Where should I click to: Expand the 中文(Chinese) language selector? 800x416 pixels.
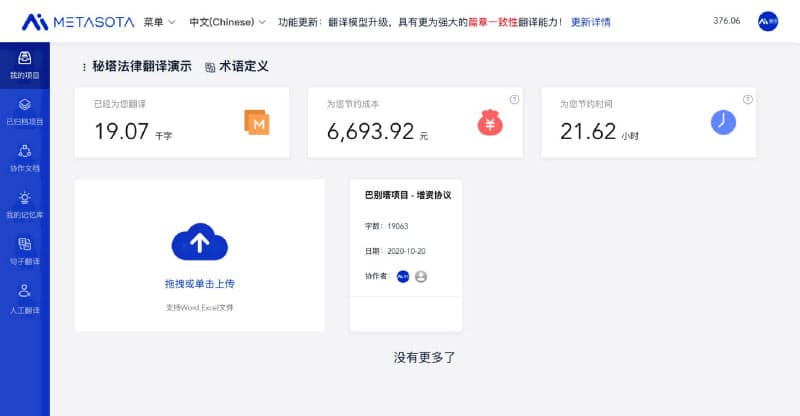(227, 22)
